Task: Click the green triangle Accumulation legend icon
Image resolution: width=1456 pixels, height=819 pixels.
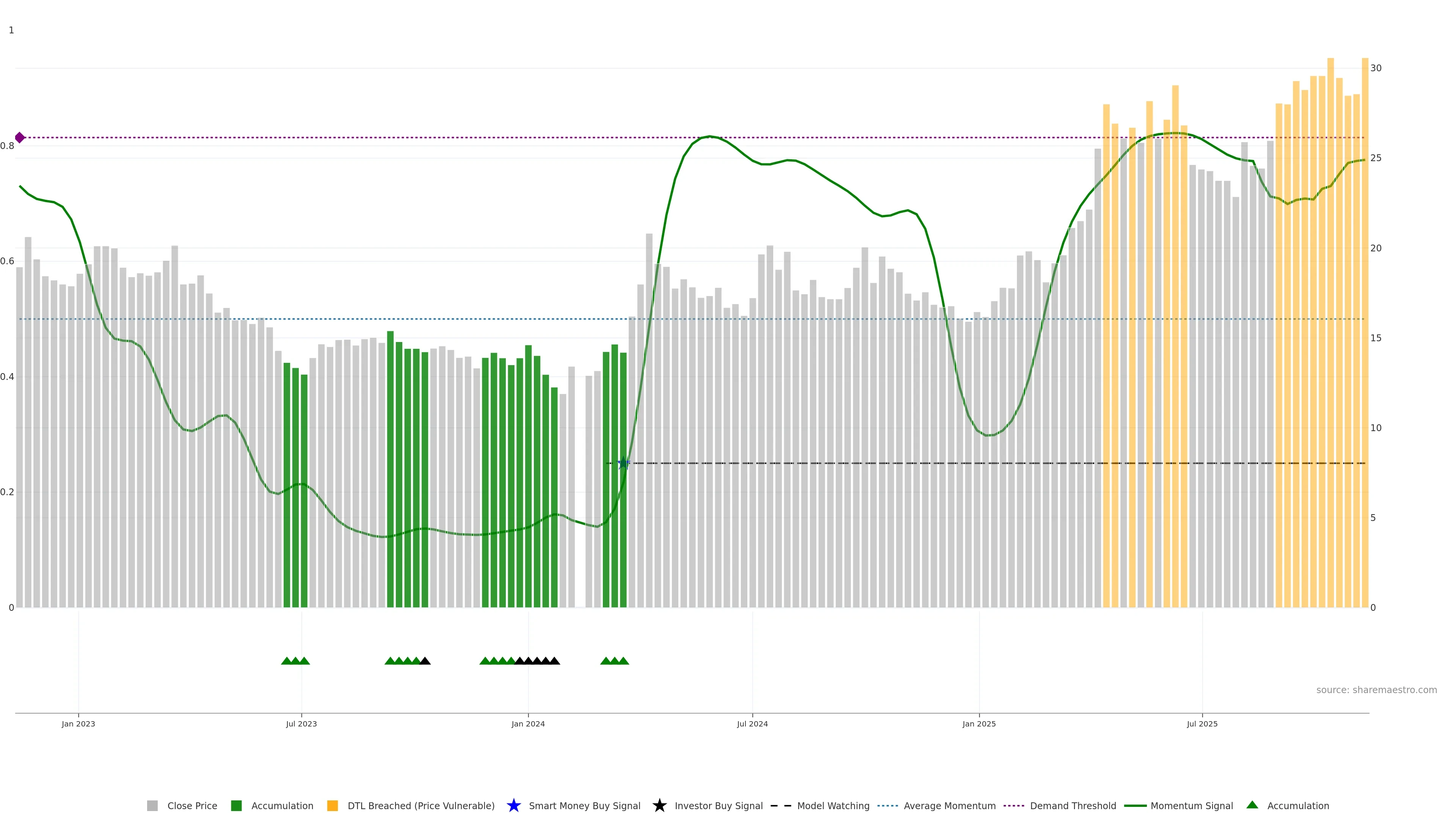Action: (x=1252, y=805)
